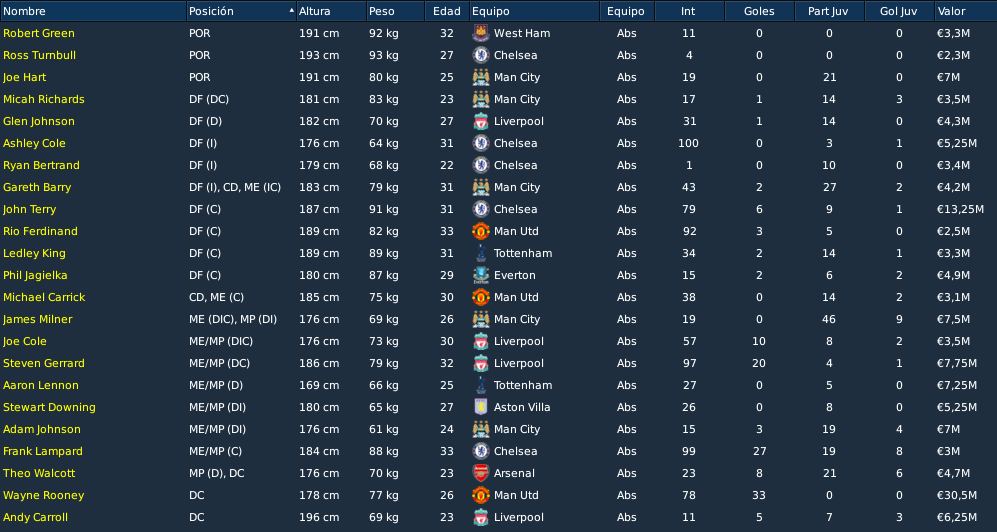Open player Robert Green

pyautogui.click(x=39, y=33)
